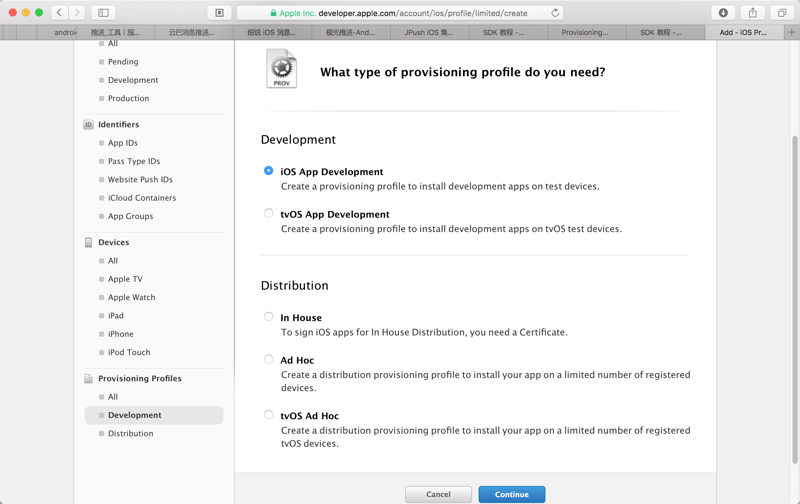Viewport: 800px width, 504px height.
Task: Pick the In House distribution option
Action: [269, 317]
